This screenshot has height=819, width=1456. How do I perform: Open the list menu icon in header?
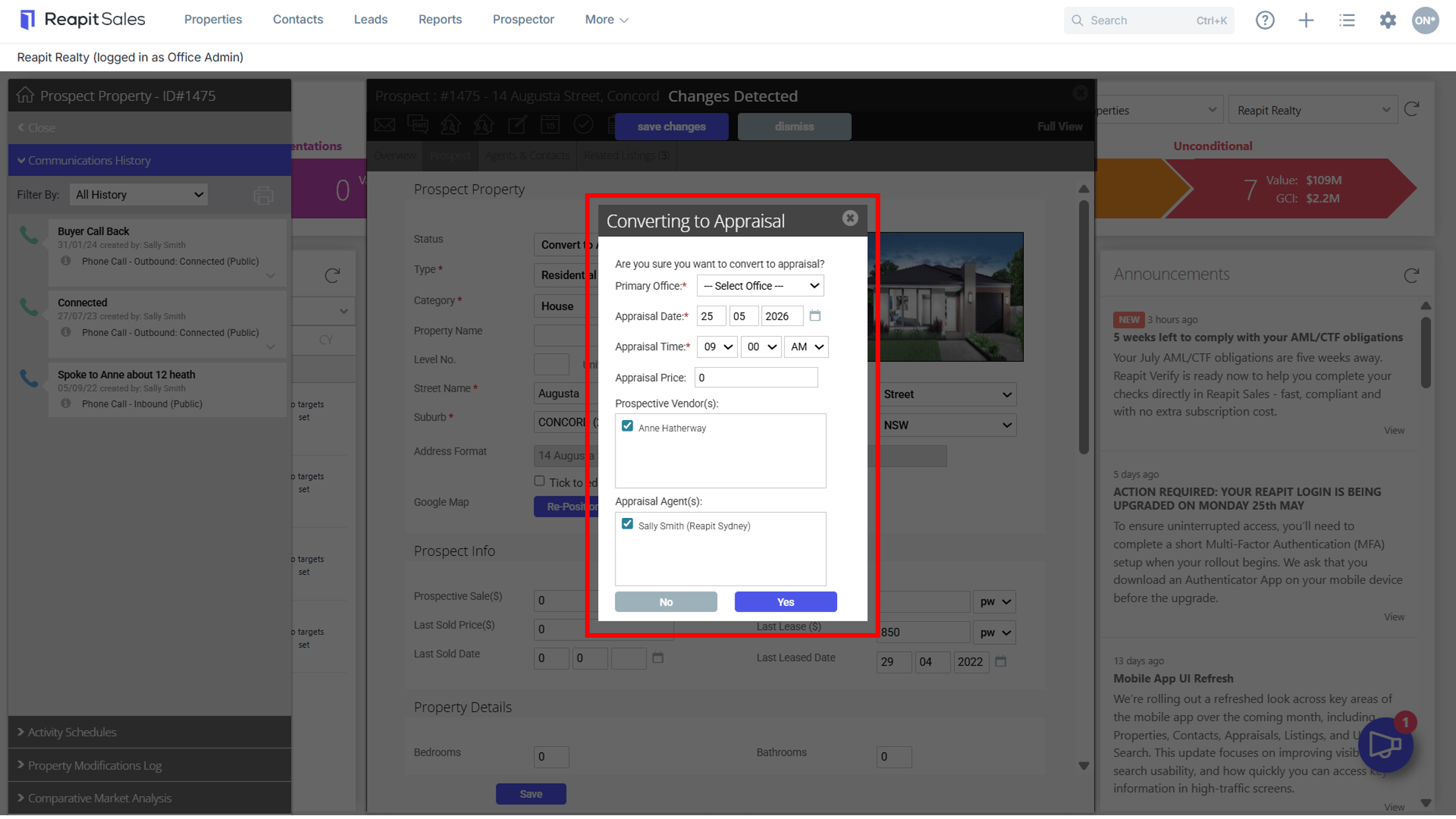(1347, 20)
